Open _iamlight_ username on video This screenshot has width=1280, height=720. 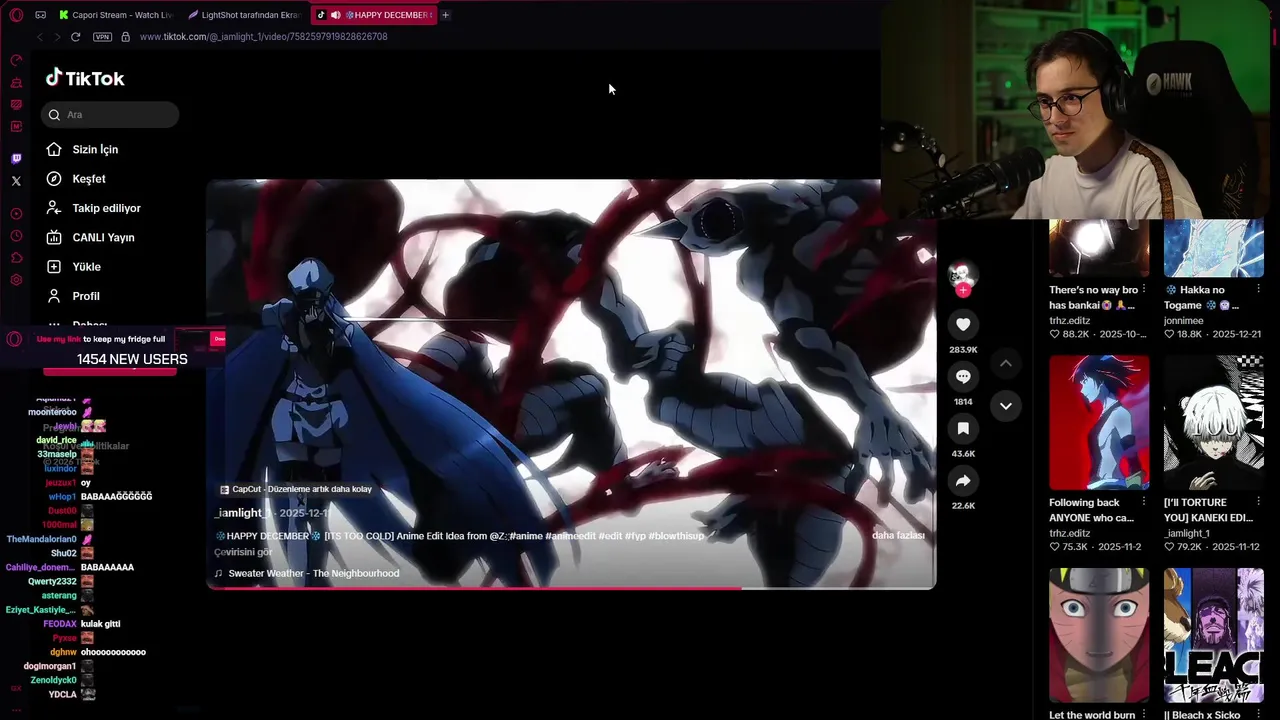coord(242,512)
